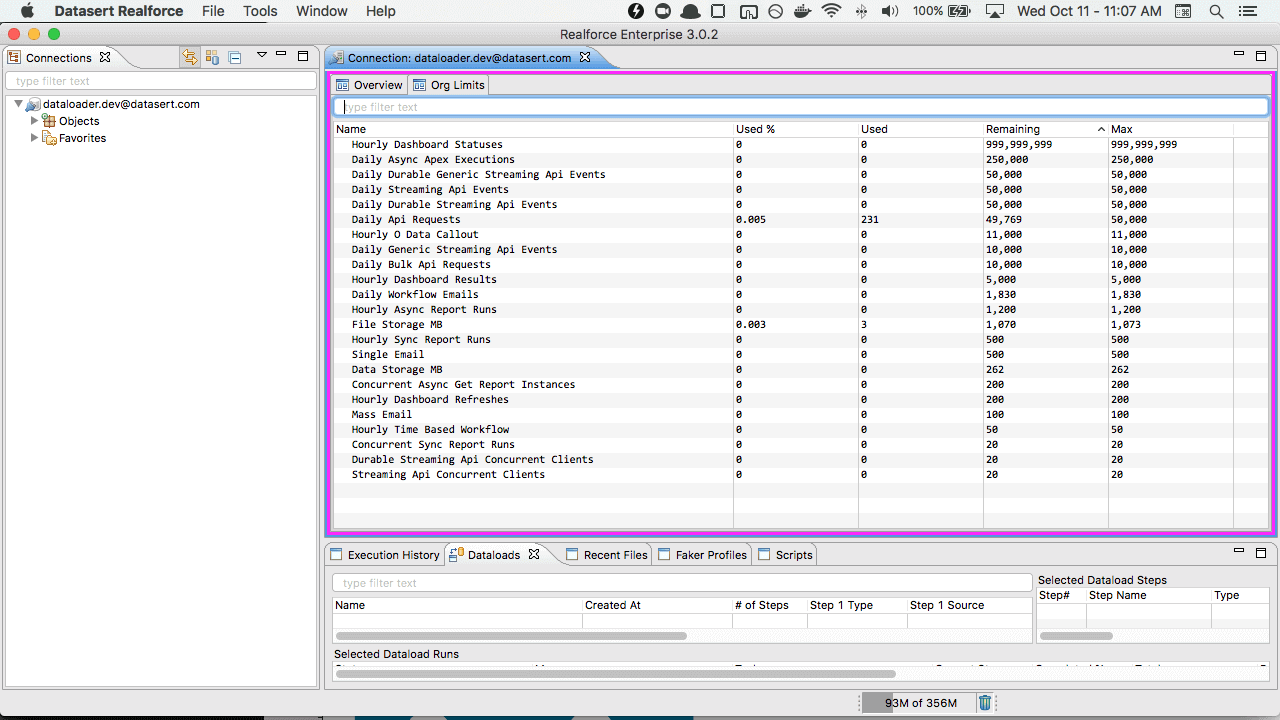The width and height of the screenshot is (1280, 720).
Task: Sort by the Max column header
Action: (x=1171, y=129)
